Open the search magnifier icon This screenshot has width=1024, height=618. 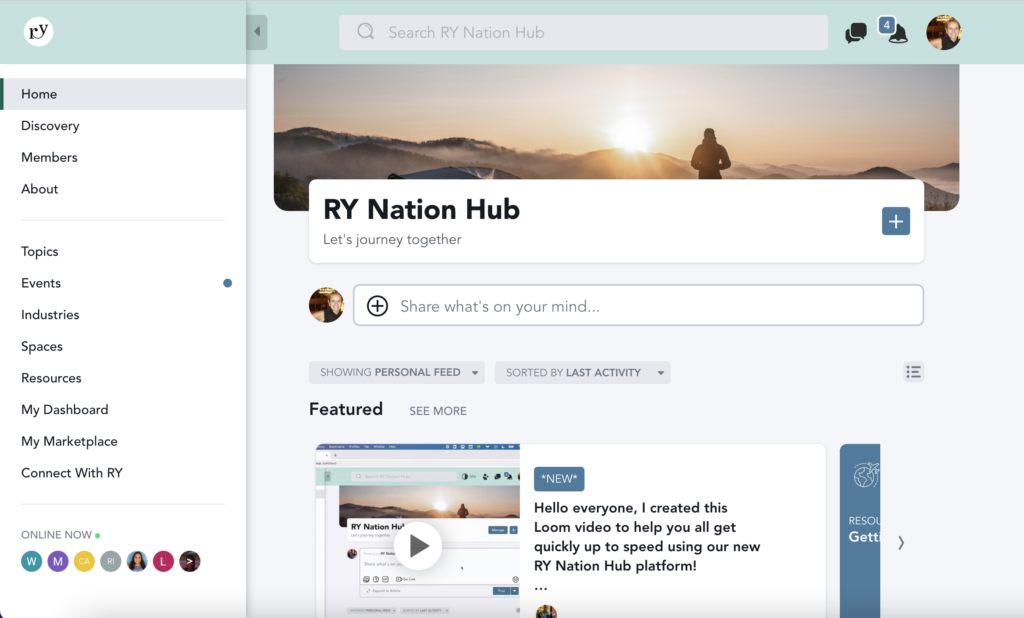coord(364,32)
